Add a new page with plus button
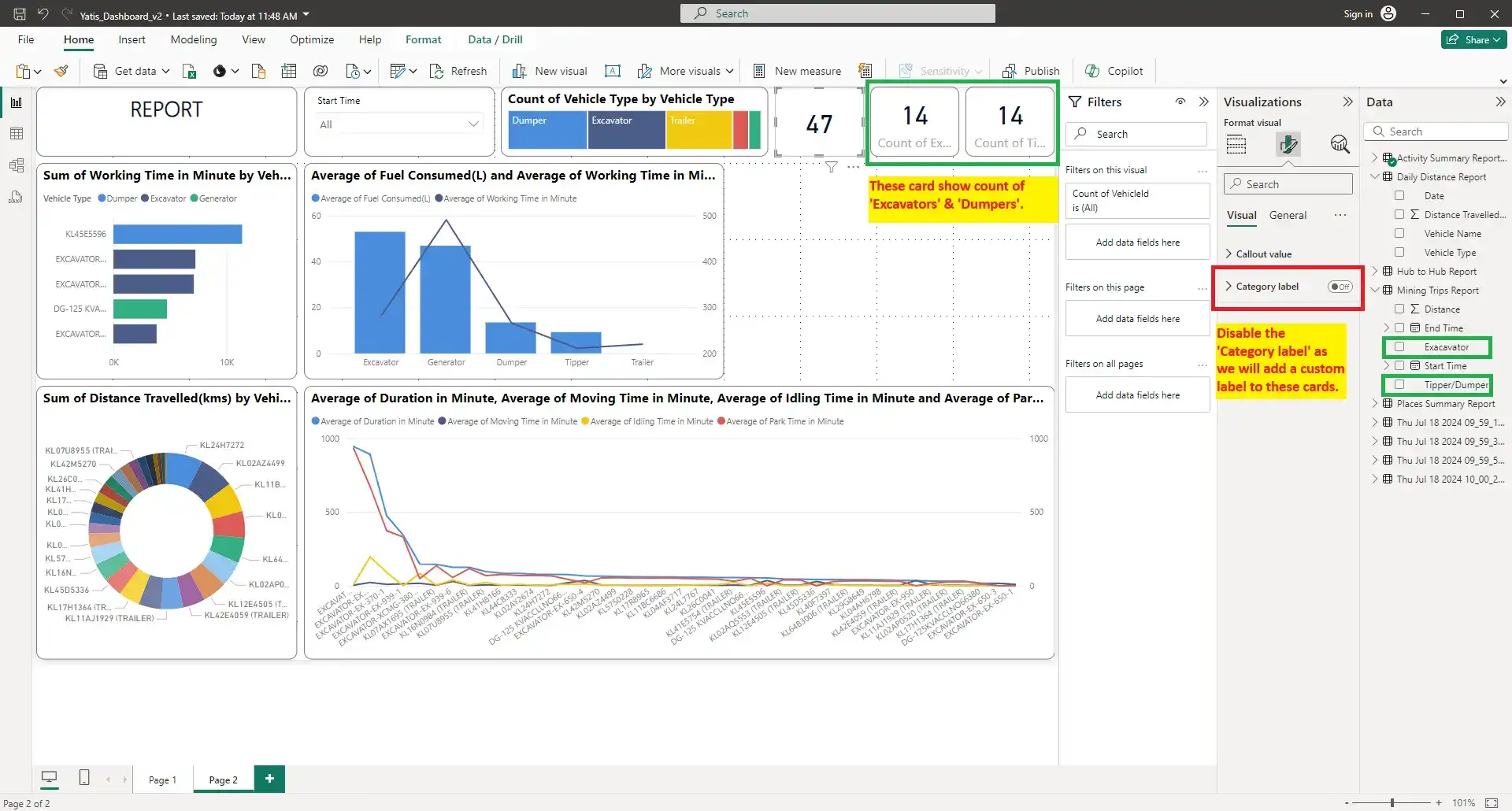 tap(269, 779)
